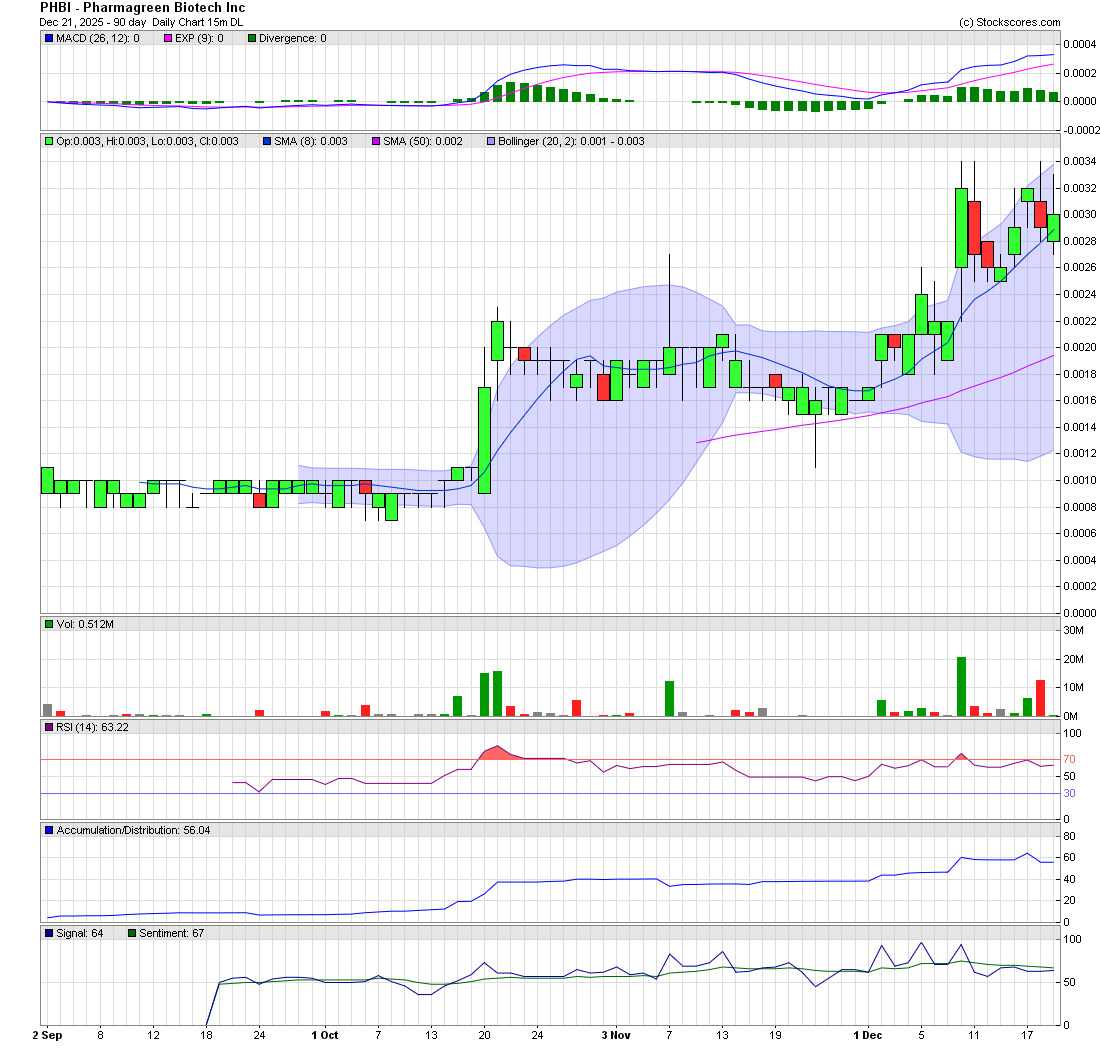
Task: Click the '2 Sep' date label on the axis
Action: (x=48, y=1035)
